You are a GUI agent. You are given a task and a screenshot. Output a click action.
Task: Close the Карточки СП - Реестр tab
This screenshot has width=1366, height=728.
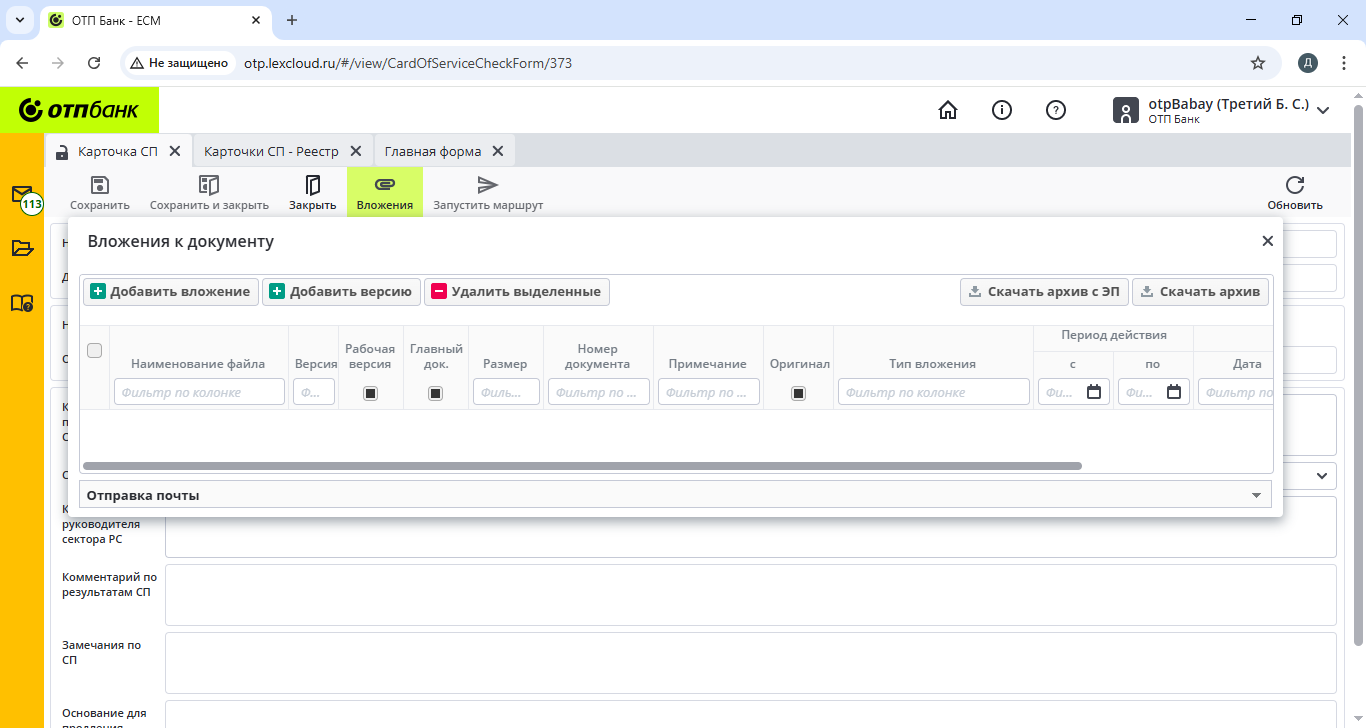[355, 151]
